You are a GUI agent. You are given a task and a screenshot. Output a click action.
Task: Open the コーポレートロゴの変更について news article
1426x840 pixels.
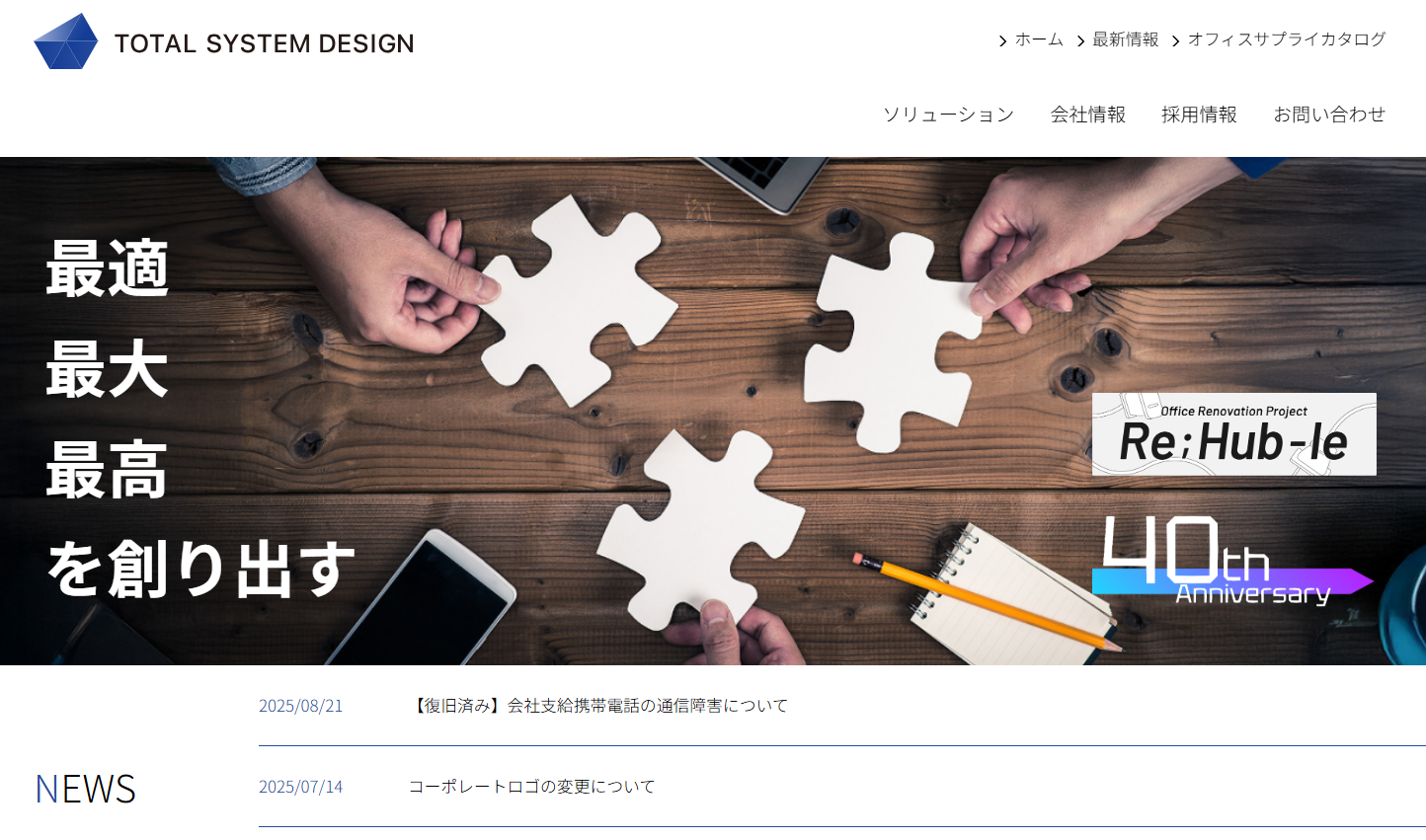(532, 787)
